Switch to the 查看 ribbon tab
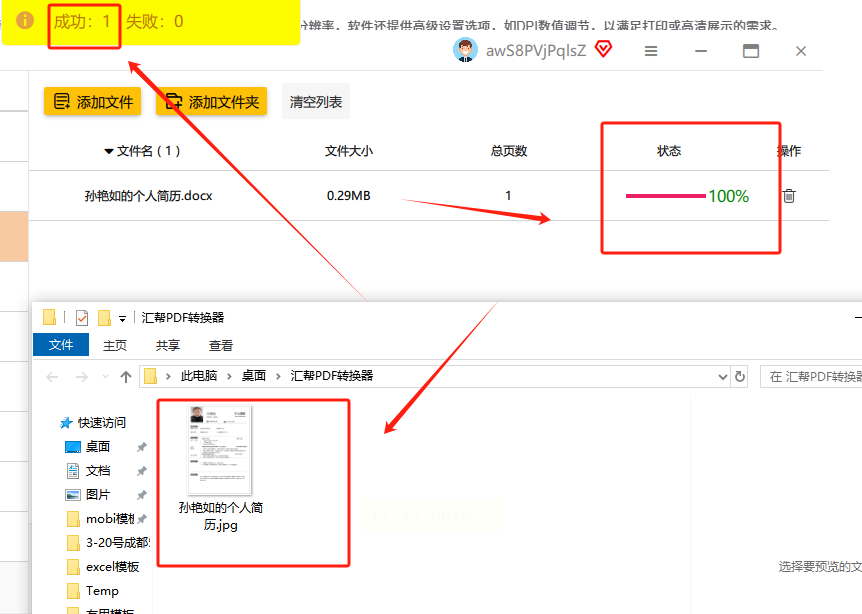 click(220, 345)
